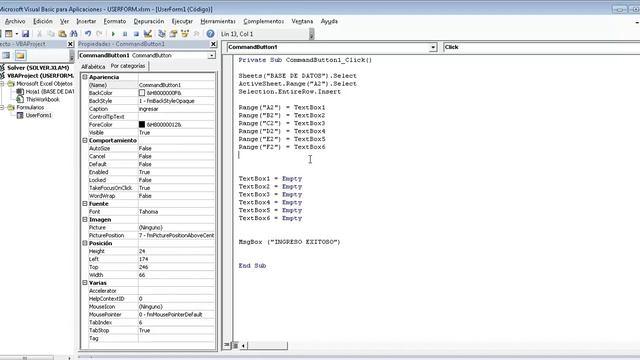
Task: Open Help with the blue question mark icon
Action: (x=210, y=34)
